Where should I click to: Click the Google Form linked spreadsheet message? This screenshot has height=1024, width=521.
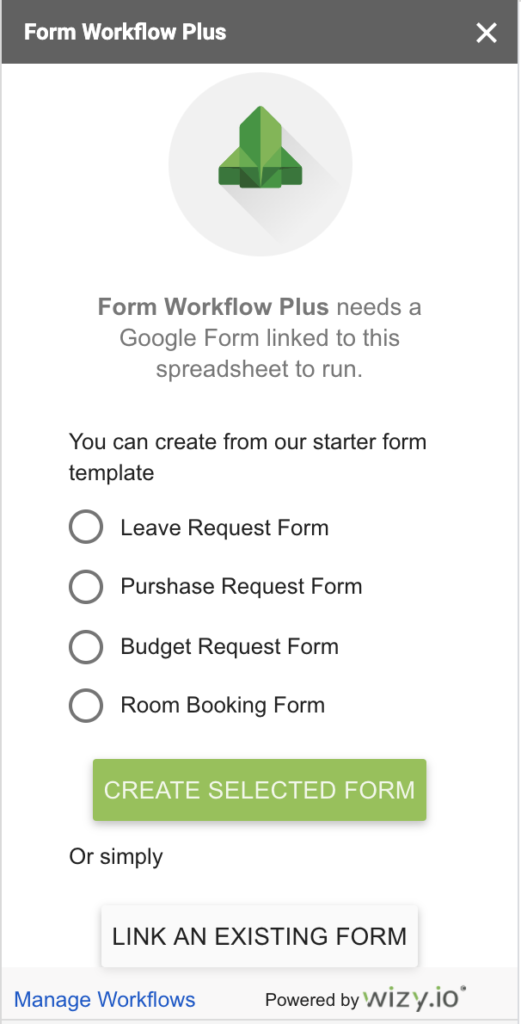260,338
